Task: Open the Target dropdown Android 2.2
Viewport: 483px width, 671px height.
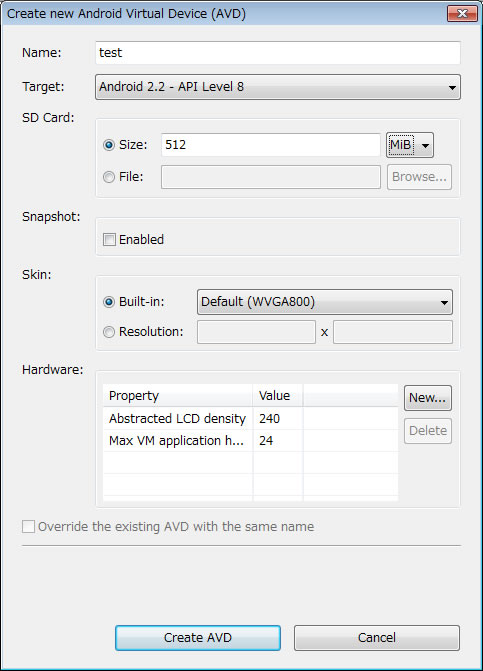Action: (278, 87)
